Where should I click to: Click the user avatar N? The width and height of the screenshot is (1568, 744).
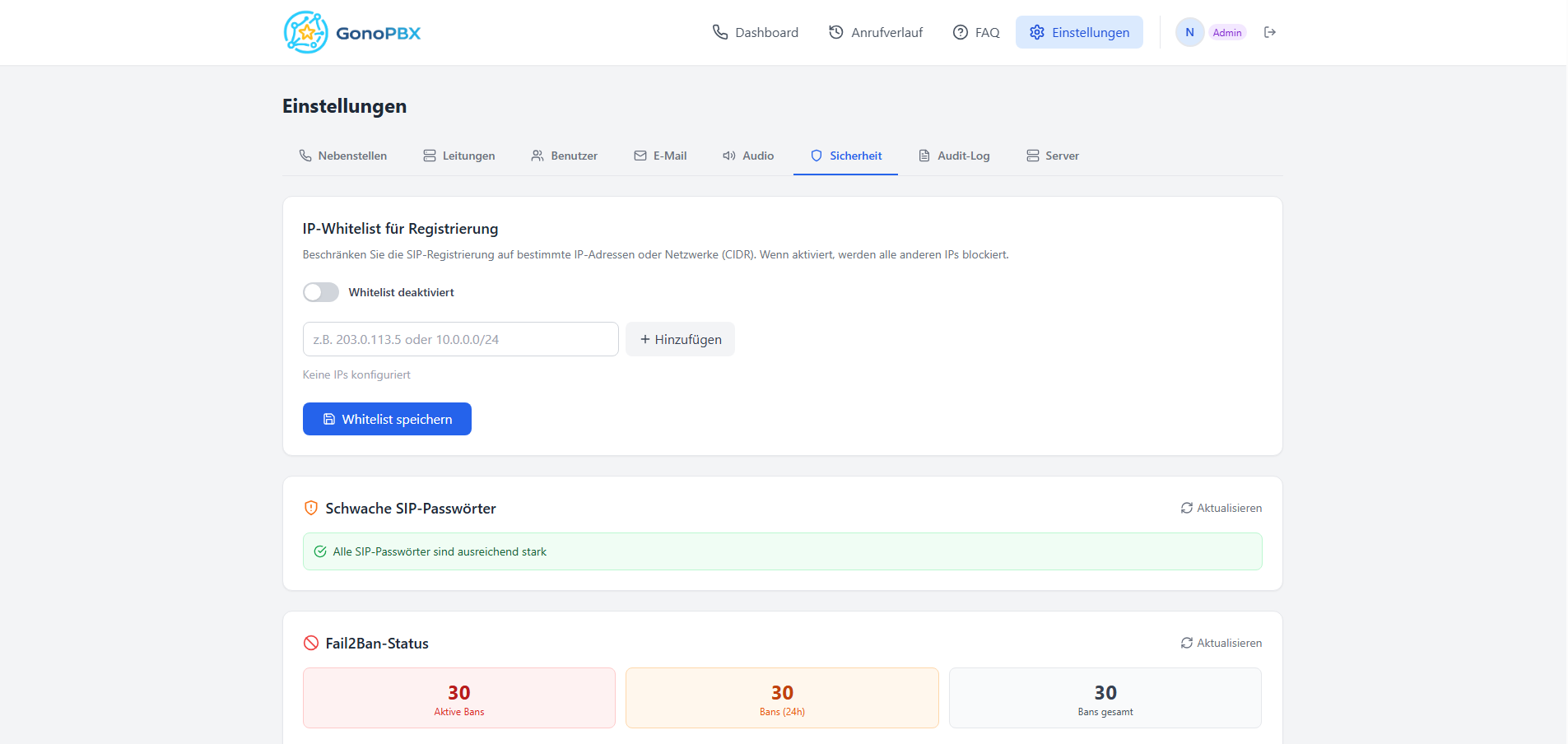click(x=1189, y=32)
